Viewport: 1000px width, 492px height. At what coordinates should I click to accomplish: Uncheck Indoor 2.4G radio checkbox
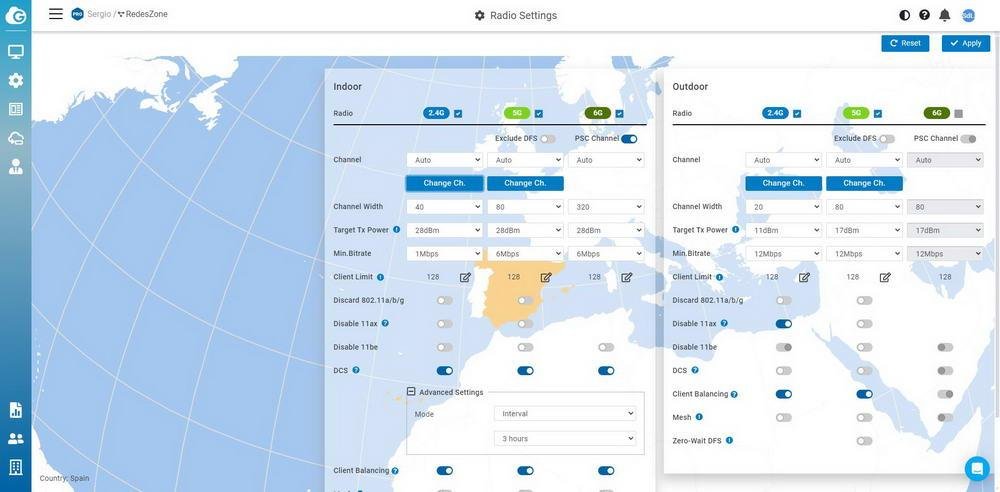[x=458, y=114]
